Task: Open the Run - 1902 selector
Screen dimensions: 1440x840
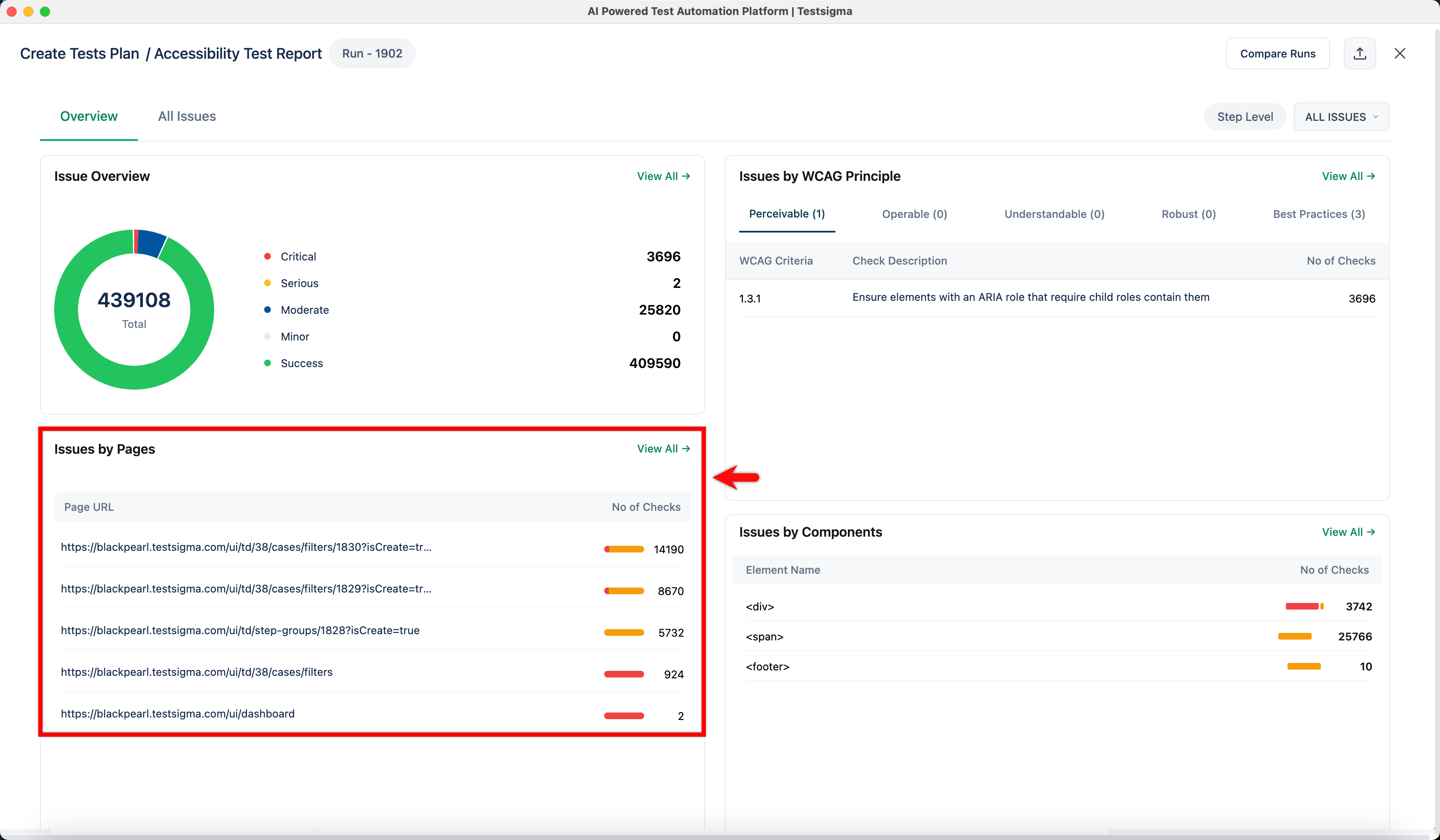Action: 372,53
